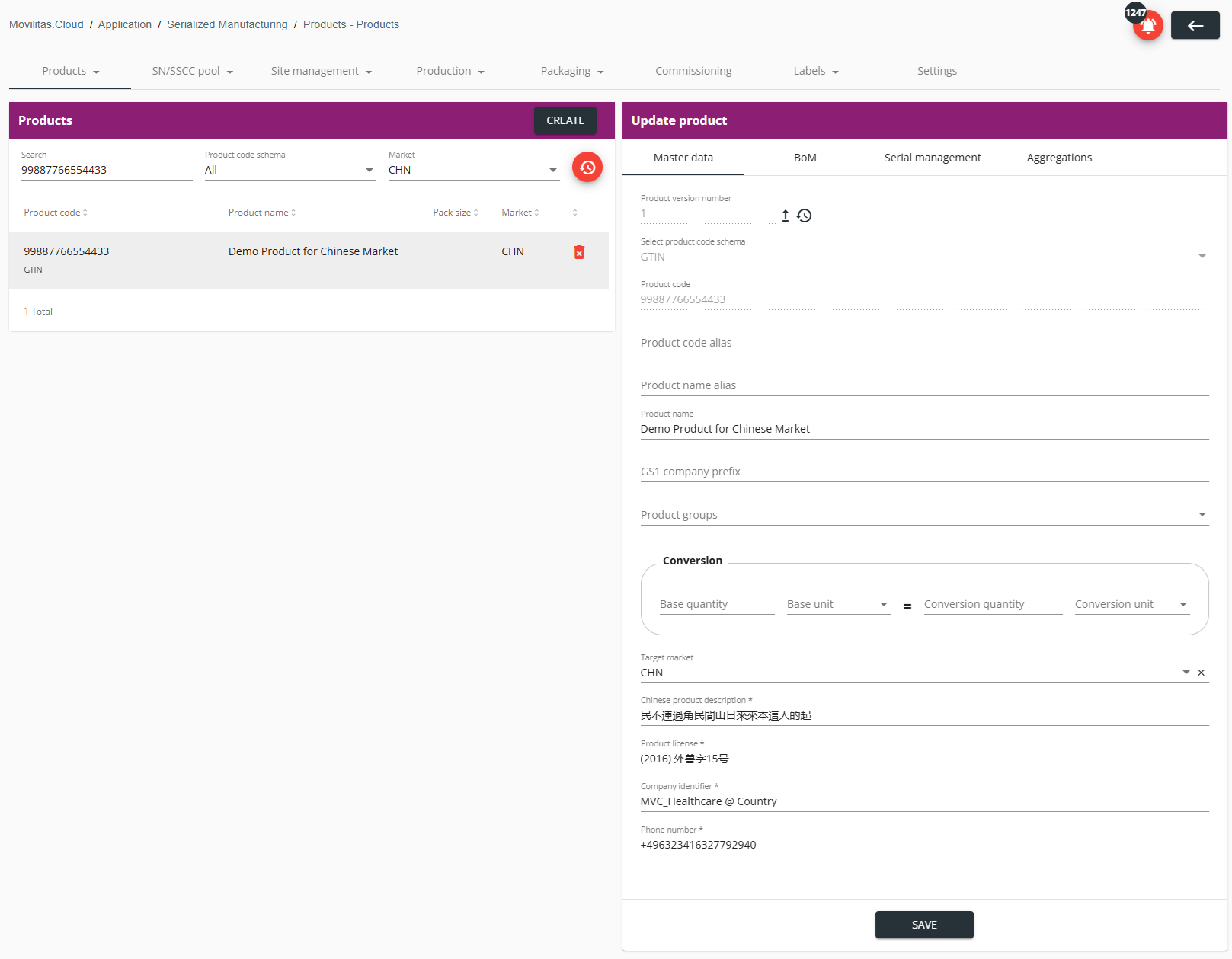Click the GS1 company prefix field

click(924, 472)
